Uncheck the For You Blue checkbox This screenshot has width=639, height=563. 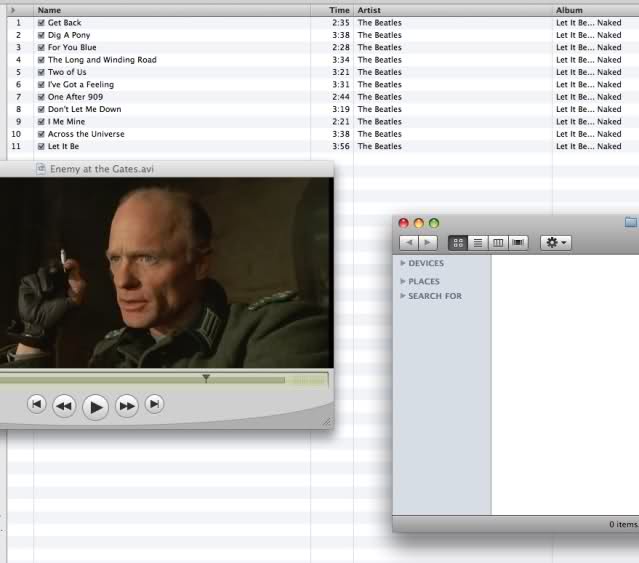point(41,47)
